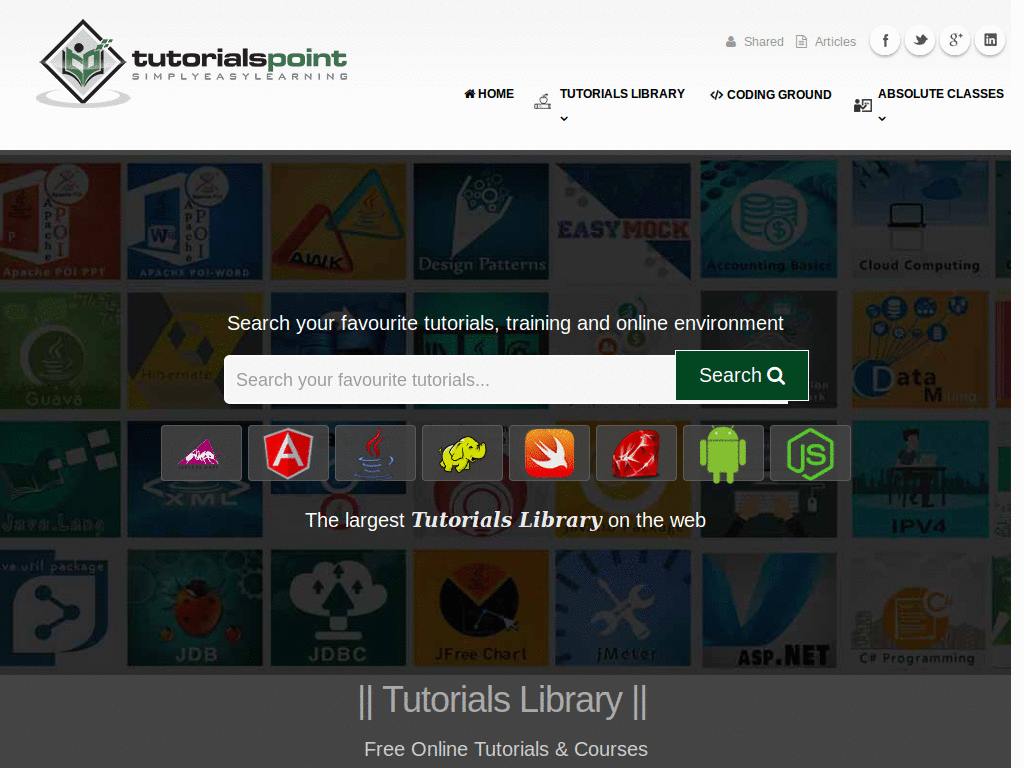Screen dimensions: 1024x768
Task: Open the Articles link
Action: [835, 41]
